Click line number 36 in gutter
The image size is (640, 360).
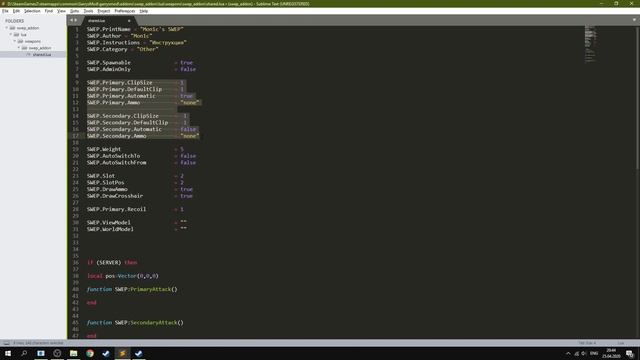pos(76,262)
